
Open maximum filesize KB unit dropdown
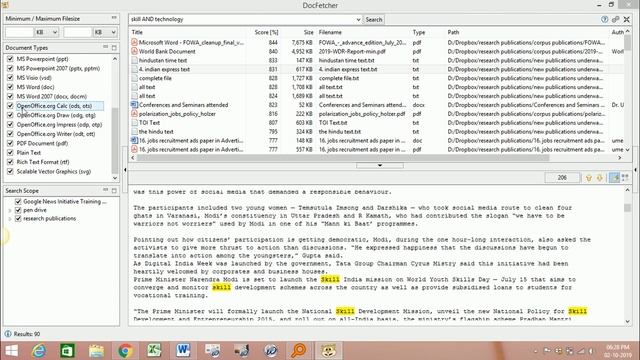(x=105, y=32)
